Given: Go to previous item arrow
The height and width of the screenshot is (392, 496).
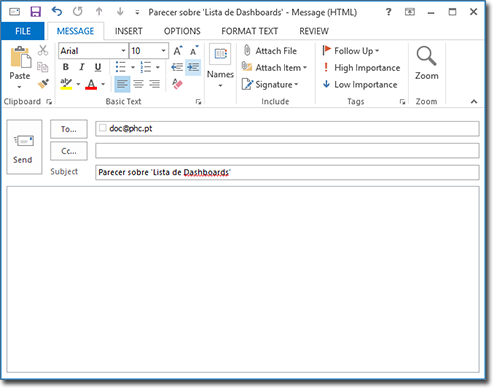Looking at the screenshot, I should tap(99, 12).
